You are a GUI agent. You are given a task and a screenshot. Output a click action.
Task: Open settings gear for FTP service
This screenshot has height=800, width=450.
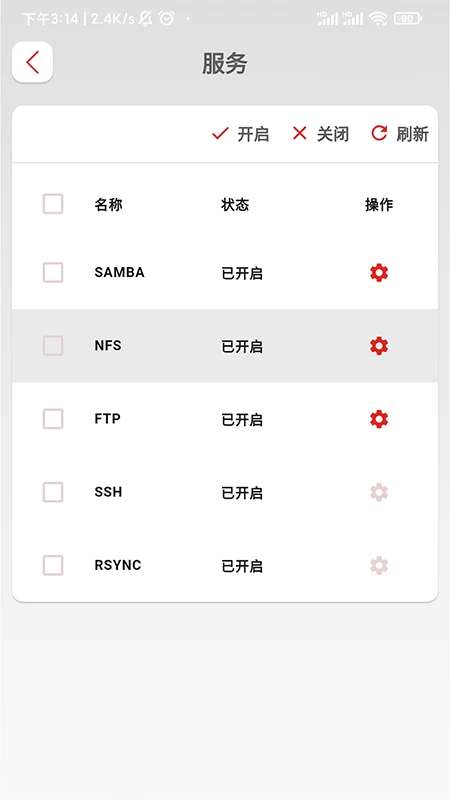pos(379,419)
